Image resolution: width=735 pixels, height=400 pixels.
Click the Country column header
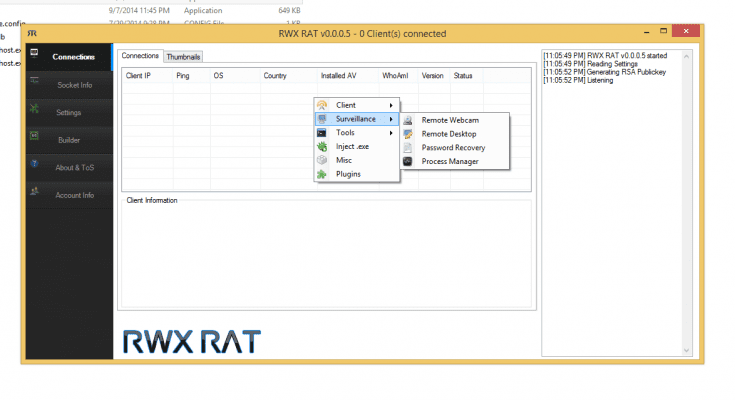tap(275, 76)
